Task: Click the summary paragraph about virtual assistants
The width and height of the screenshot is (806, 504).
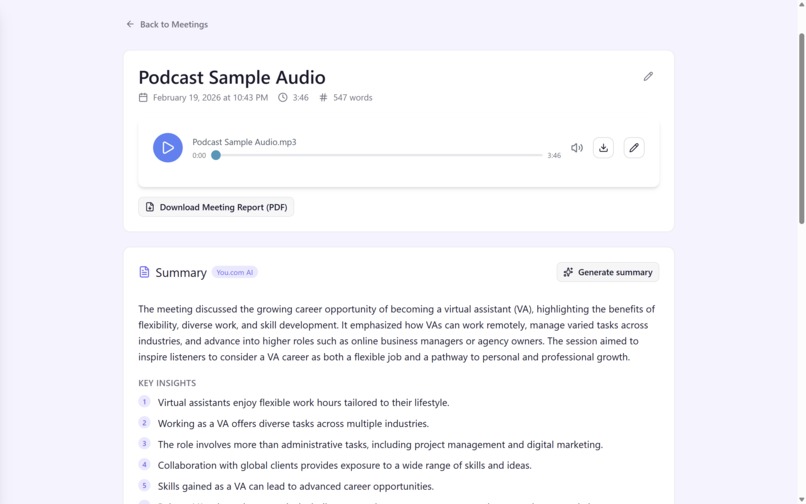Action: (x=396, y=333)
